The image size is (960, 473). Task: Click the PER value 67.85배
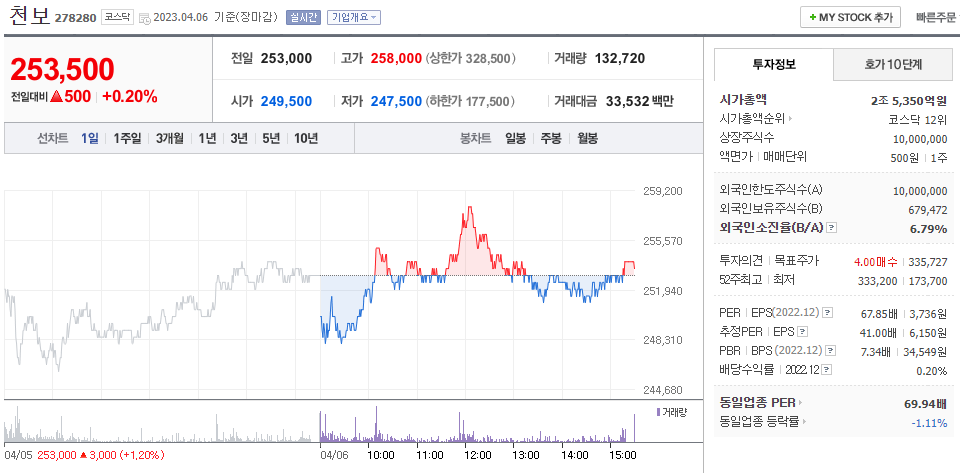point(879,313)
